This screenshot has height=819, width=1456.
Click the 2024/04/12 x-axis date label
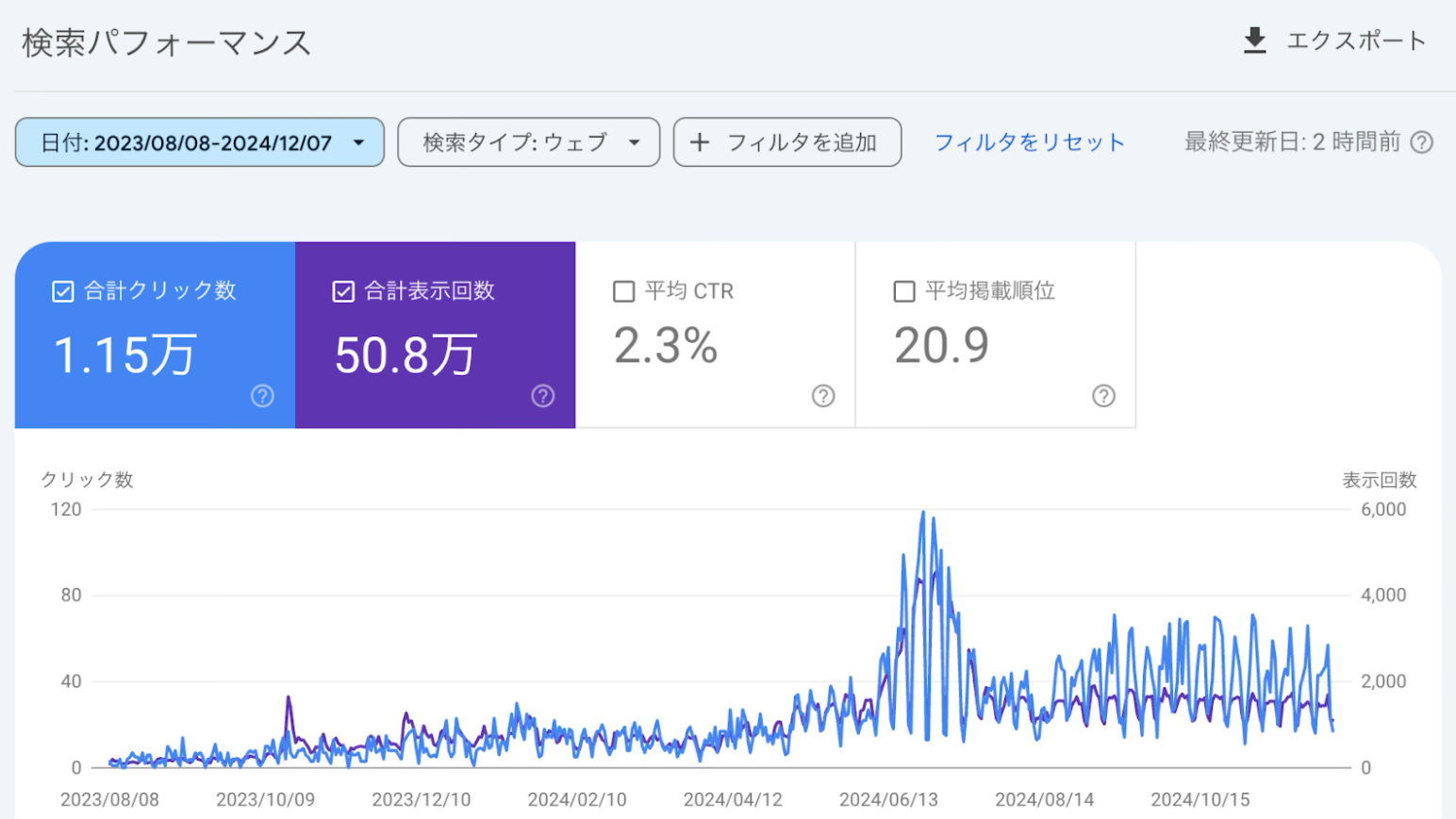(733, 799)
